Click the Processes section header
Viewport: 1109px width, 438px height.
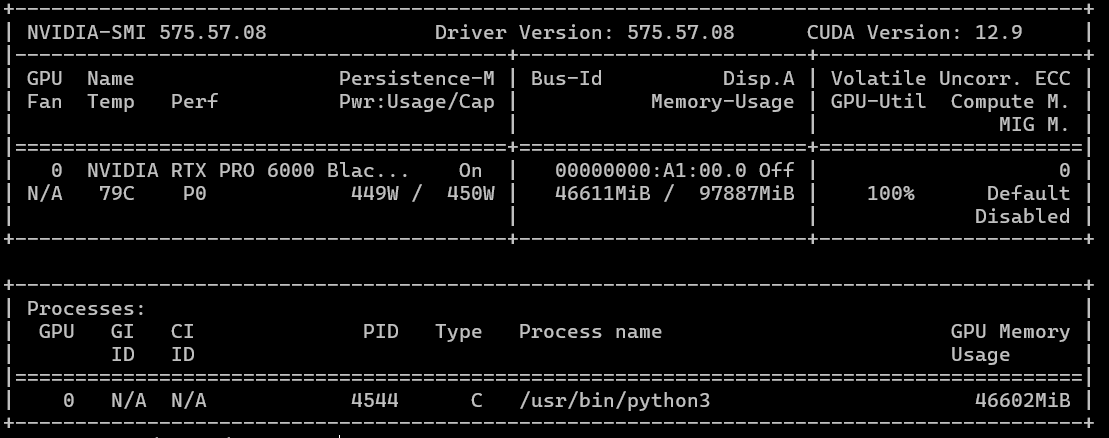click(86, 309)
